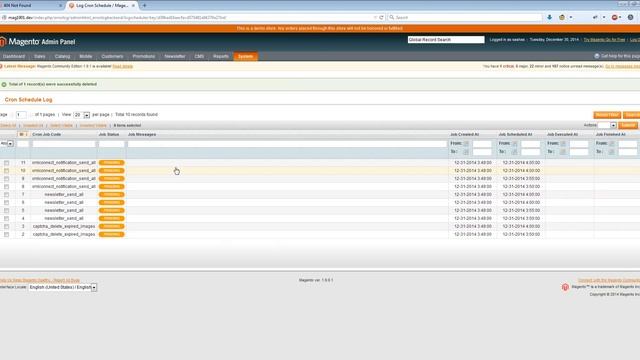
Task: Click the Reset Filter button
Action: point(607,115)
